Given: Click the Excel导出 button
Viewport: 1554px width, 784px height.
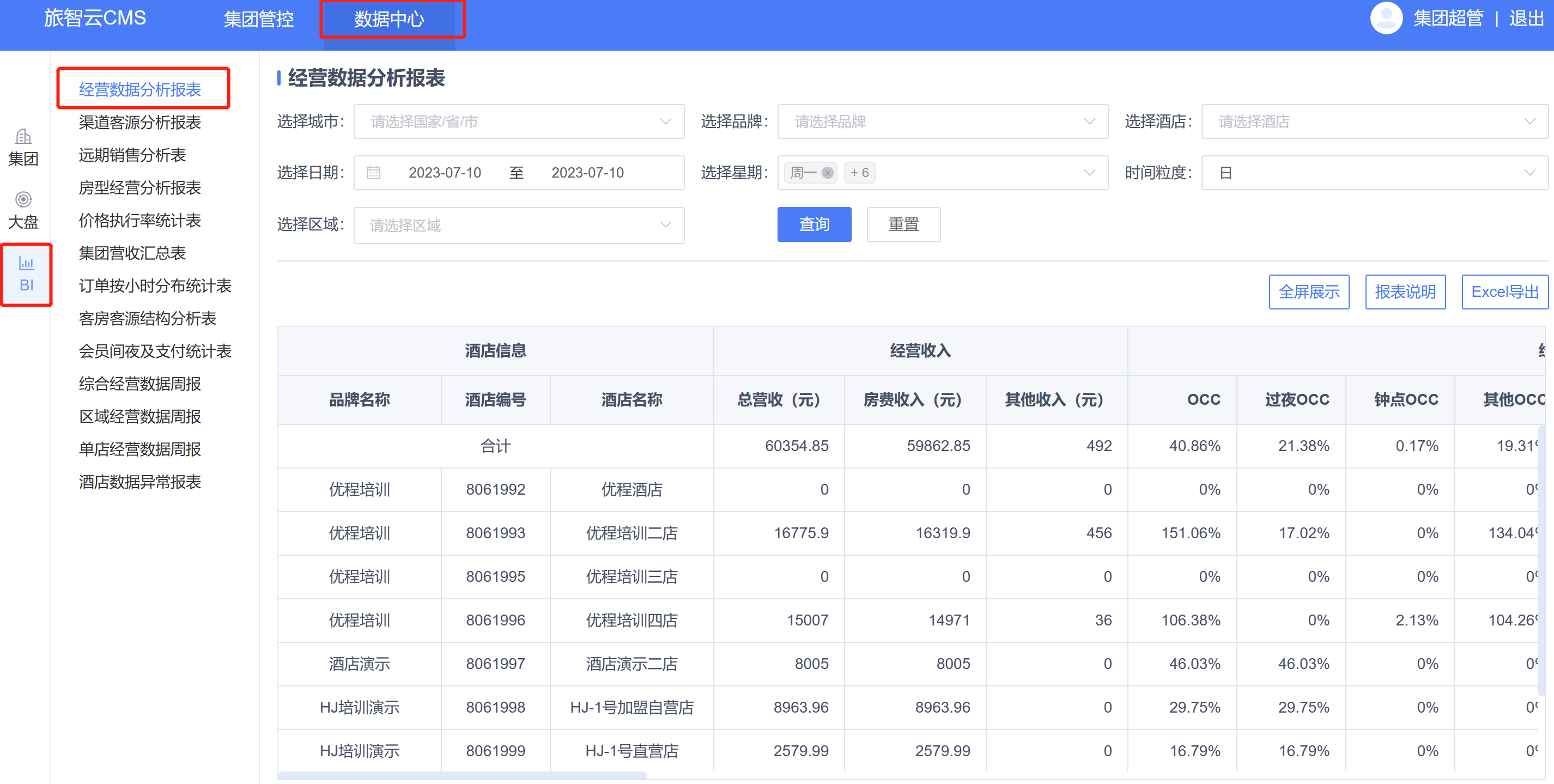Looking at the screenshot, I should coord(1504,292).
